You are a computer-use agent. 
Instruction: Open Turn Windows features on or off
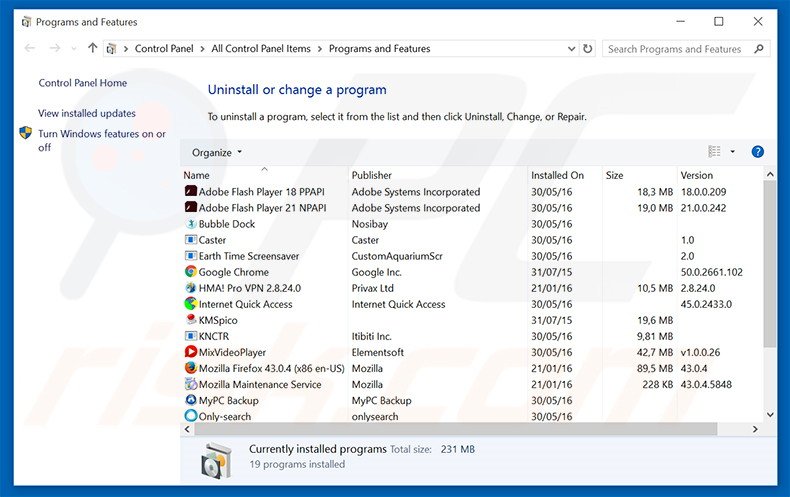point(102,140)
